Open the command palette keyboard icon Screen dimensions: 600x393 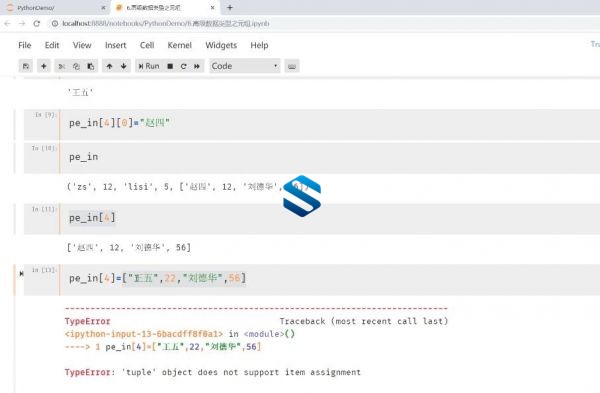coord(292,66)
